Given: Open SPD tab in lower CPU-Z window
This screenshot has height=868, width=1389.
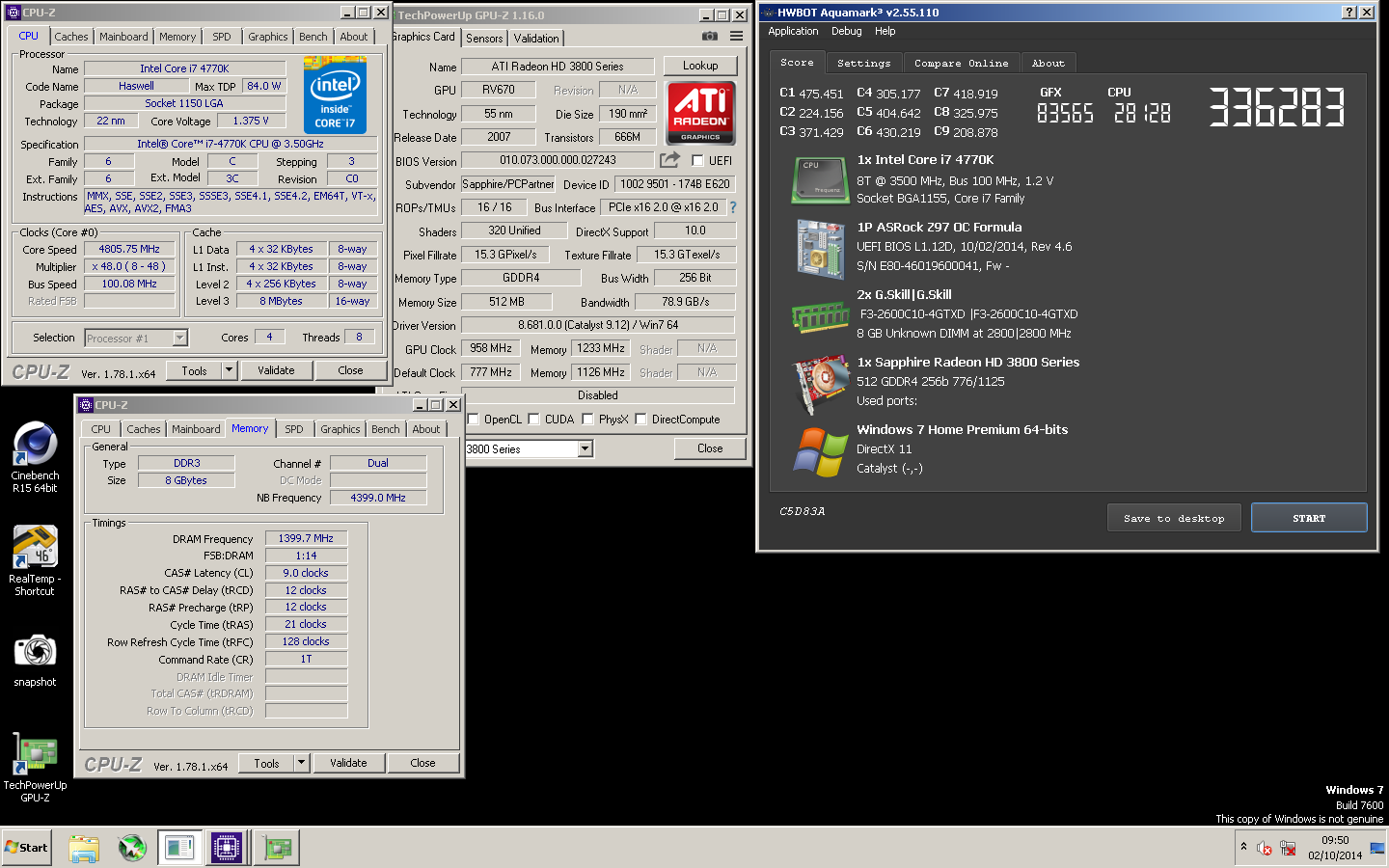Looking at the screenshot, I should (294, 429).
